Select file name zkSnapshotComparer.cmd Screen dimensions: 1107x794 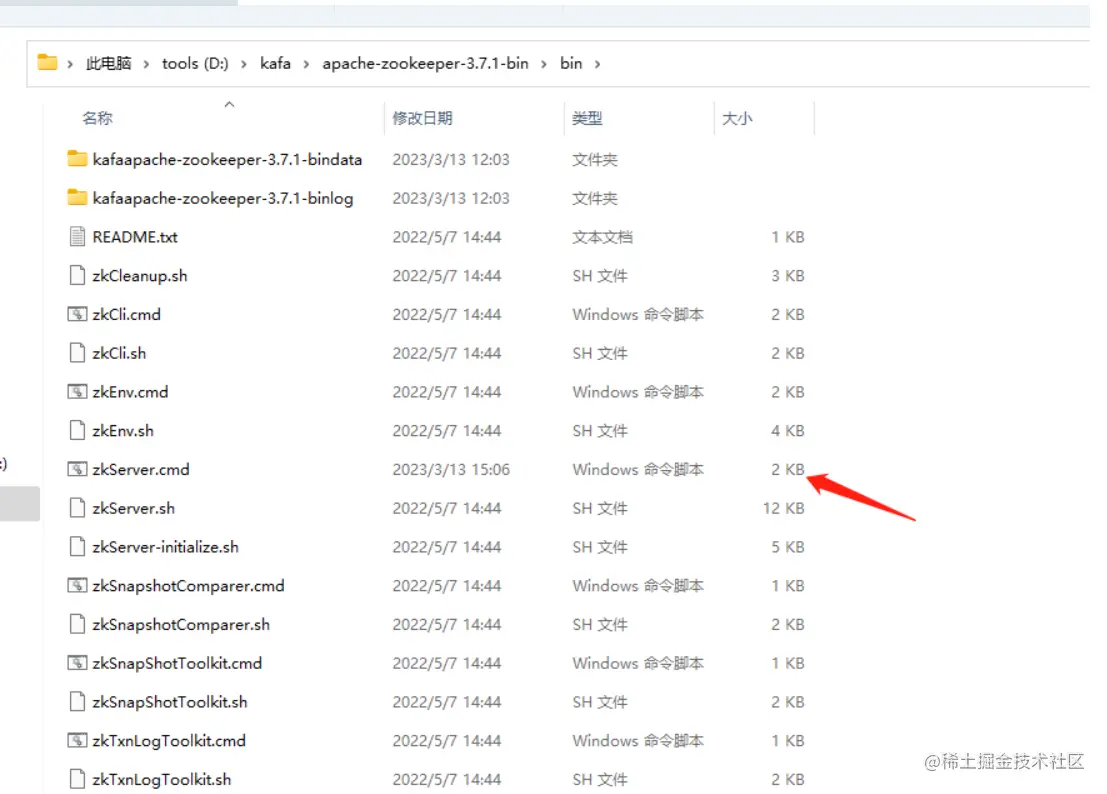pos(189,586)
